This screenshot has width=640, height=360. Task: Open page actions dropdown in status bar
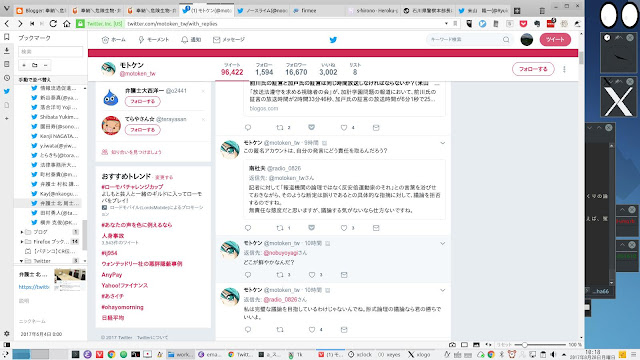(489, 345)
